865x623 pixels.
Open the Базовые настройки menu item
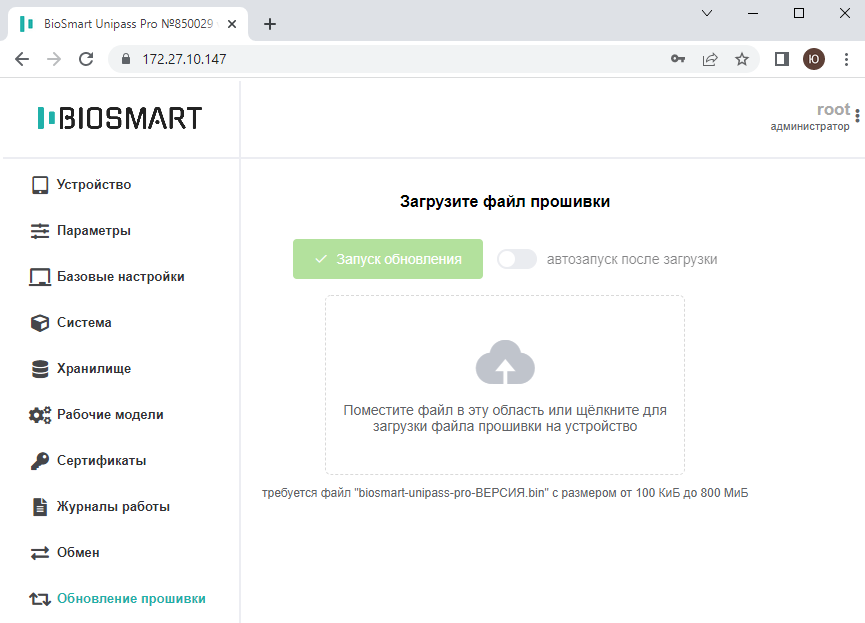point(120,277)
